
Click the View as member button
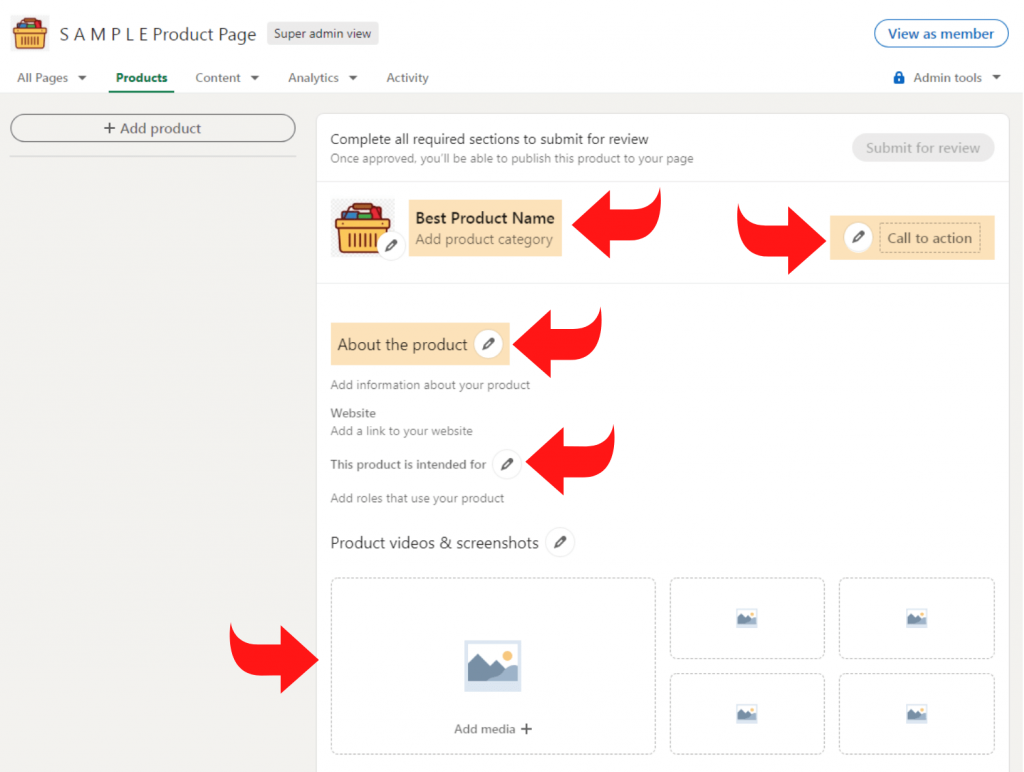click(941, 33)
